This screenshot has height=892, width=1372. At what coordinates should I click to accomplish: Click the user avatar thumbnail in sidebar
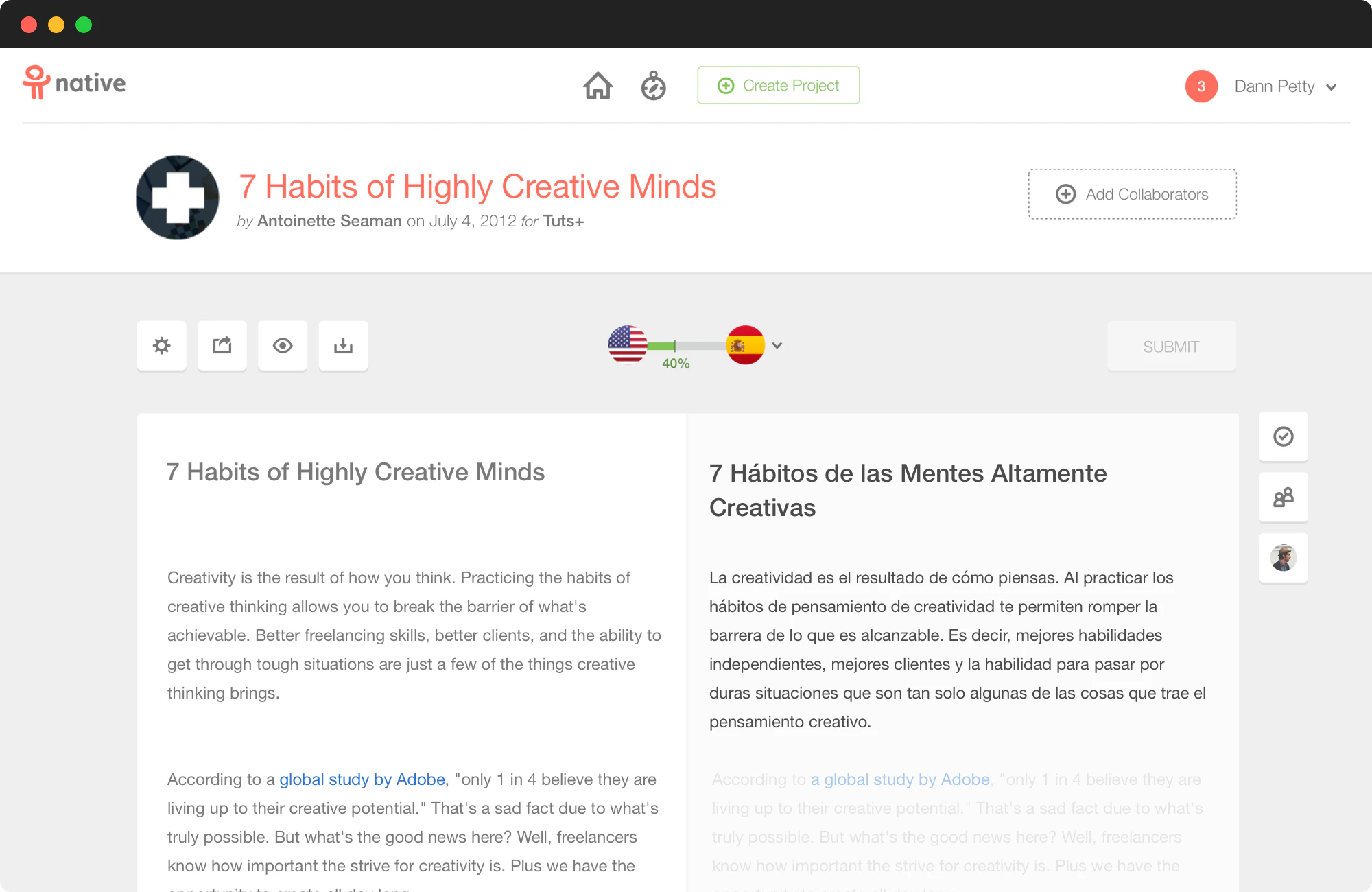coord(1283,558)
